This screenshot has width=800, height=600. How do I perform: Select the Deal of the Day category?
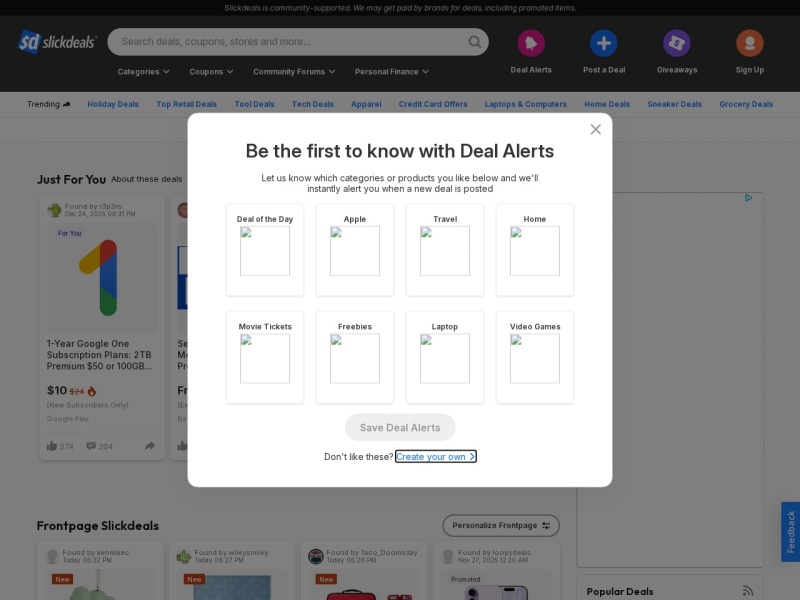click(x=265, y=249)
